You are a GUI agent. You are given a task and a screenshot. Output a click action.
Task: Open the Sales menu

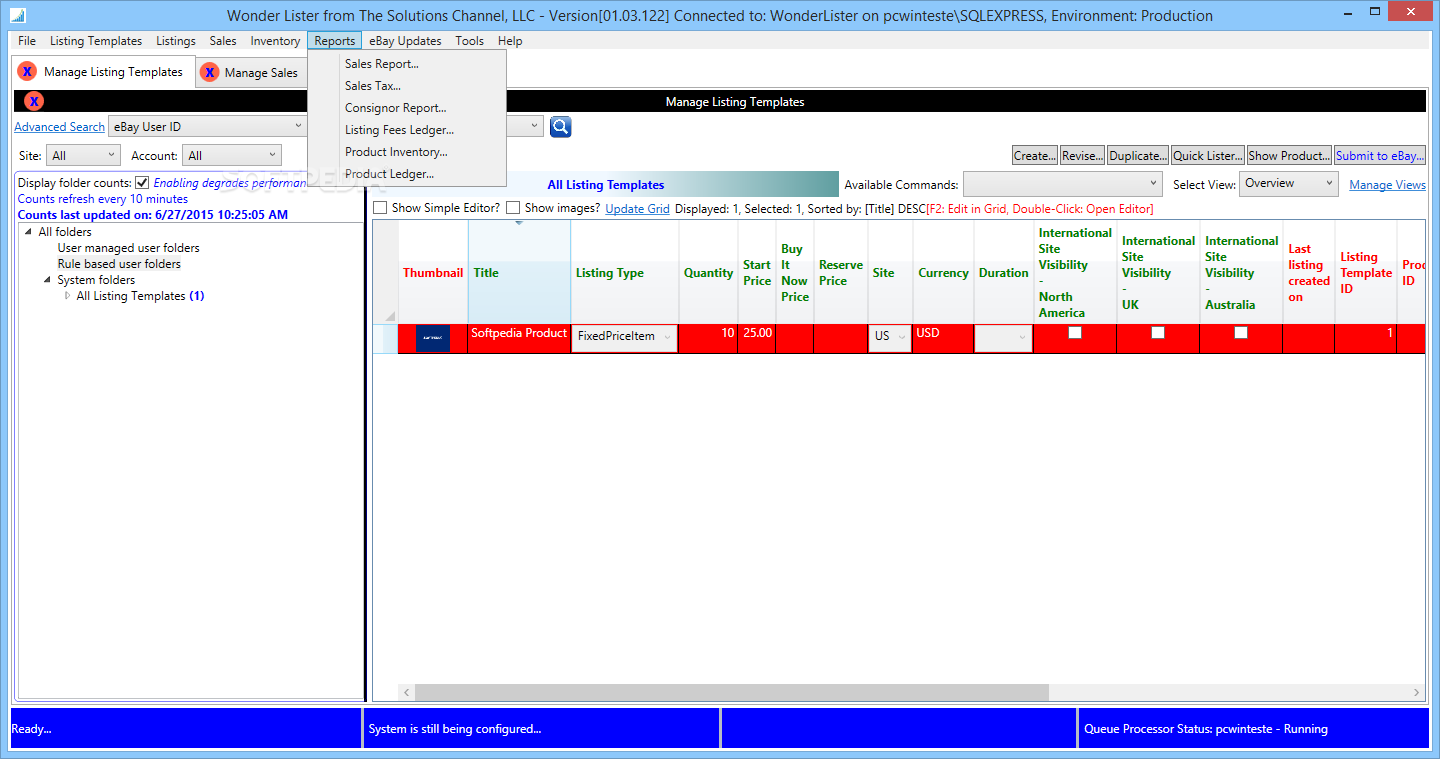223,41
